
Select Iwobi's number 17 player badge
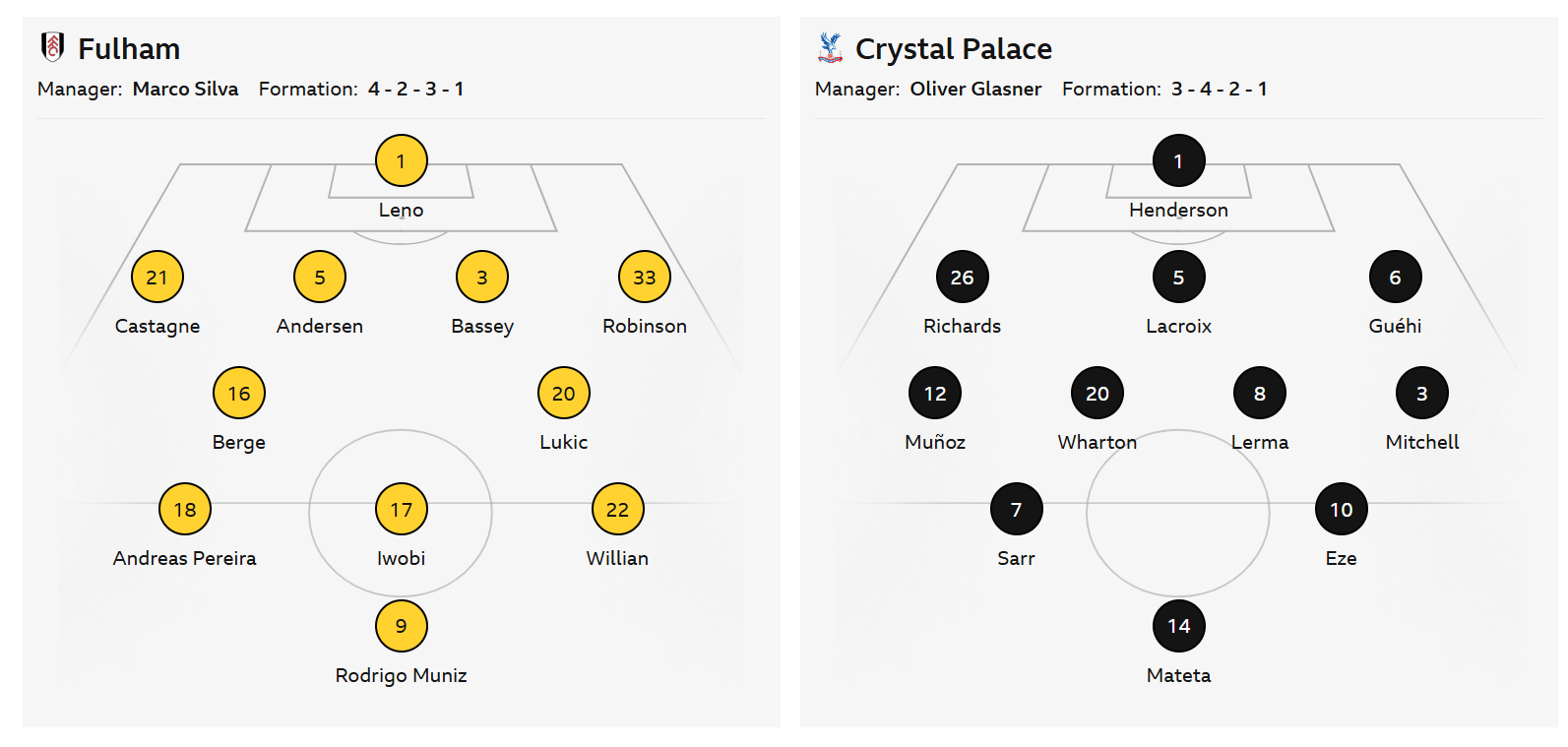[x=402, y=509]
